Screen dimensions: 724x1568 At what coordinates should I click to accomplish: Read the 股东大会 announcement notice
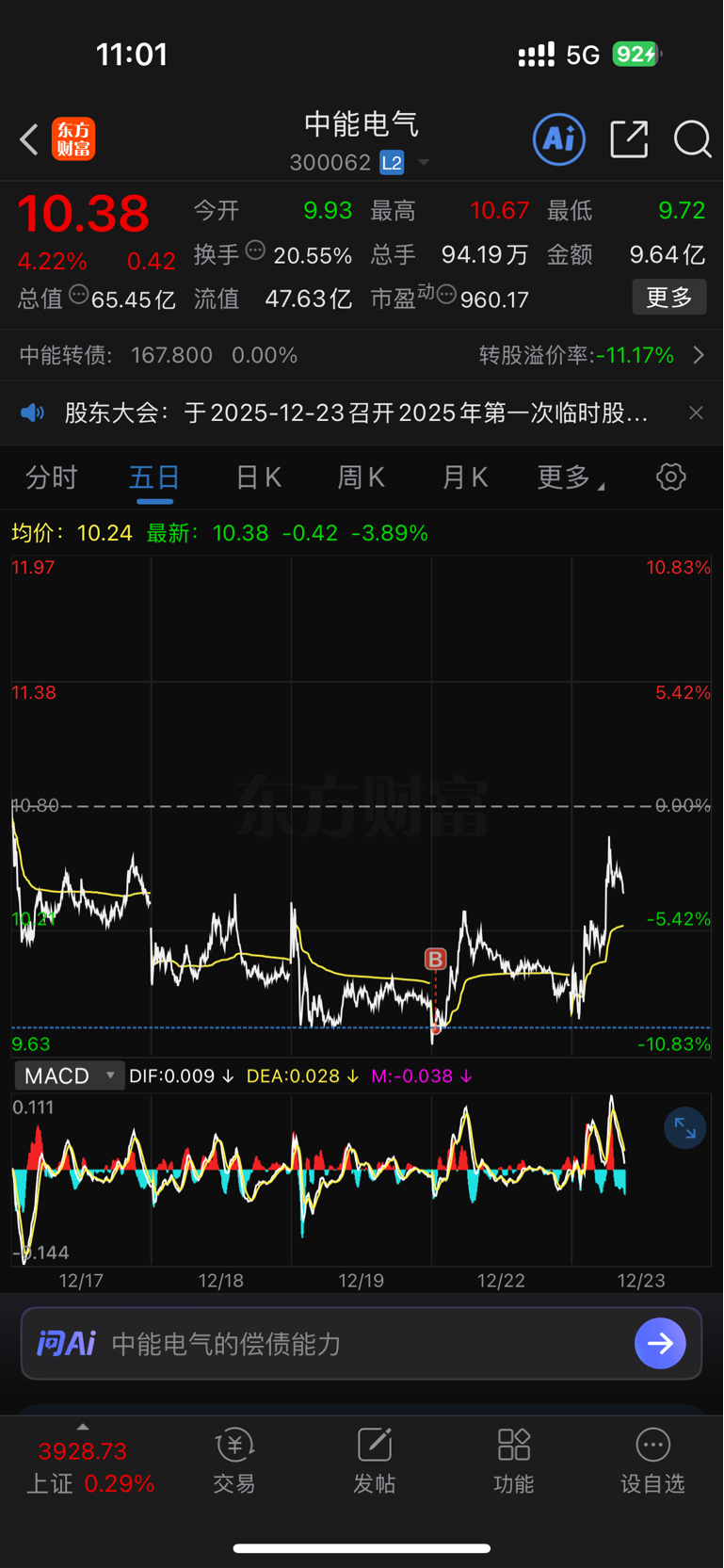click(356, 412)
